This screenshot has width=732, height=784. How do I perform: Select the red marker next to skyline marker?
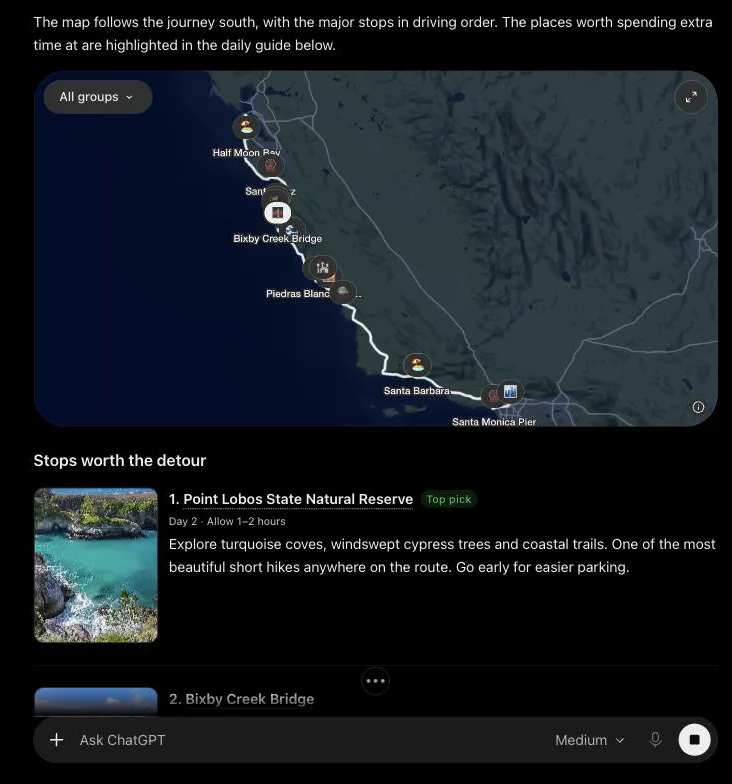point(492,396)
